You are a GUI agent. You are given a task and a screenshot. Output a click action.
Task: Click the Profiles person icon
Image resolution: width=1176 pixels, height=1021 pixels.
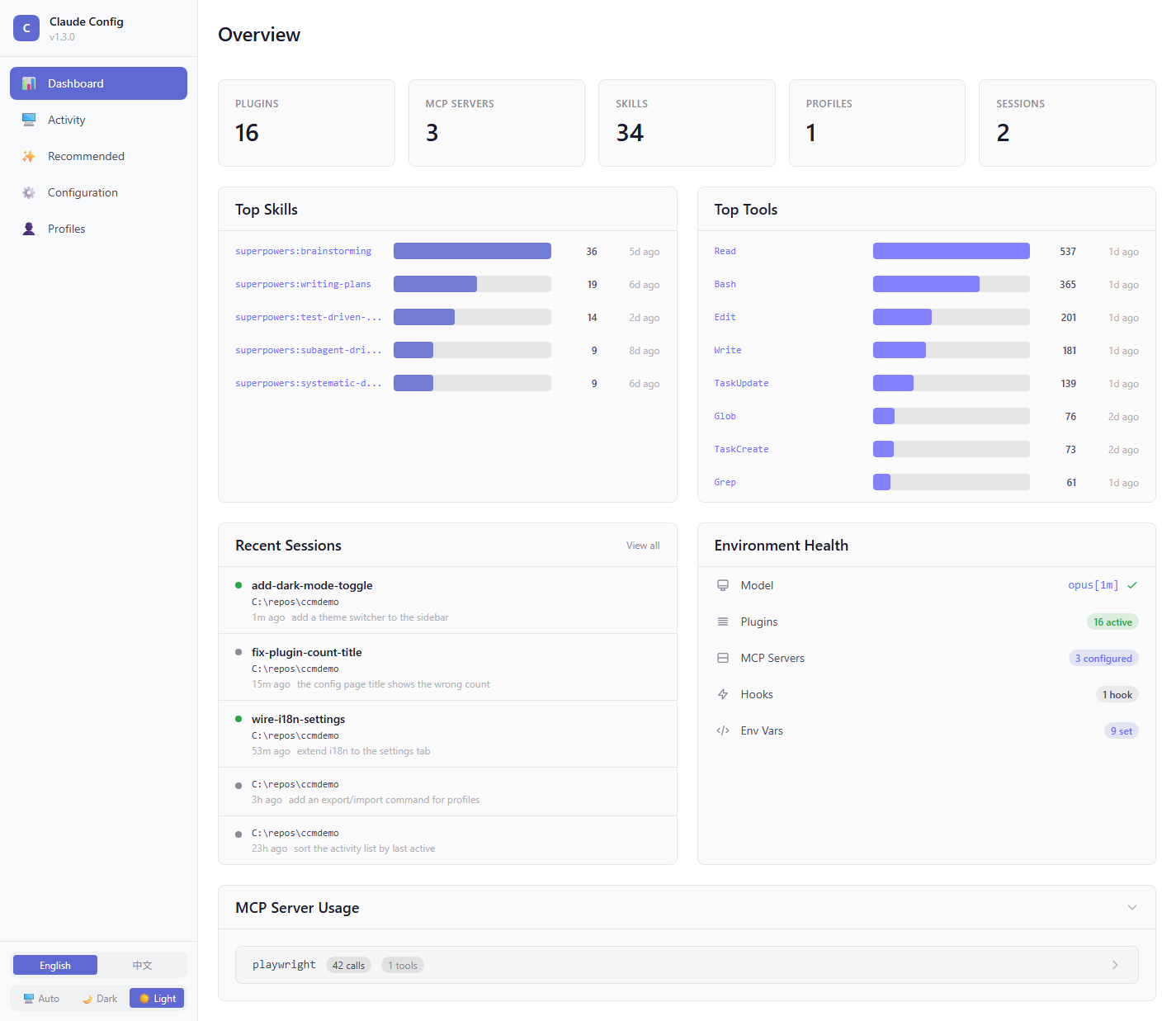click(29, 229)
